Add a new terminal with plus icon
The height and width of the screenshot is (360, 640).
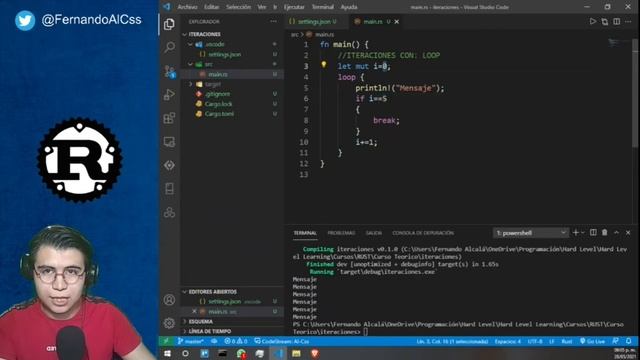click(x=576, y=232)
